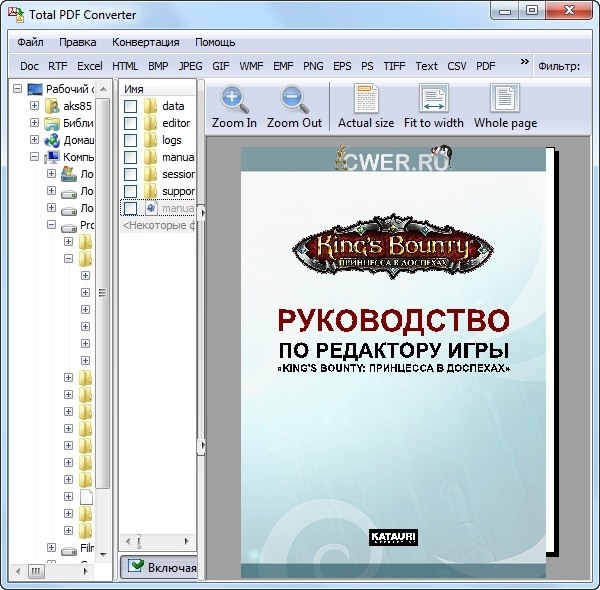The height and width of the screenshot is (590, 600).
Task: Convert to Doc format
Action: [29, 66]
